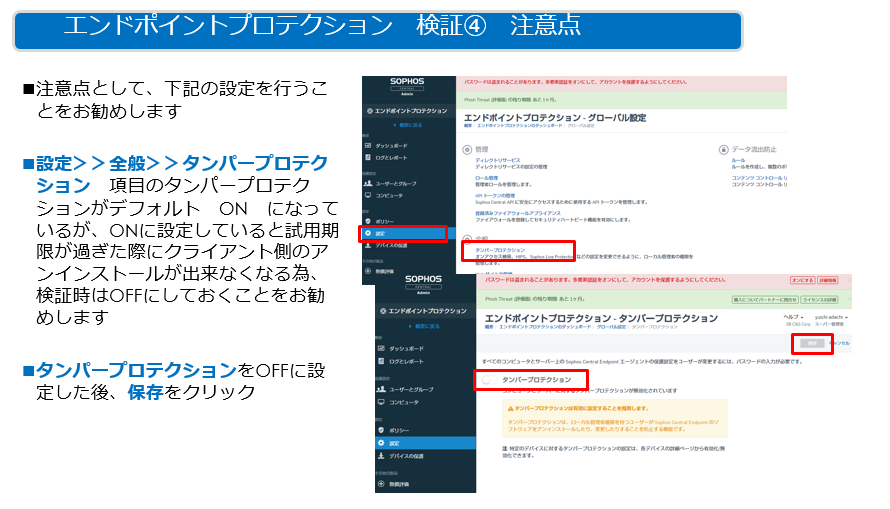The image size is (890, 509).
Task: Click the 保存 button on Tamper Protection page
Action: coord(812,343)
